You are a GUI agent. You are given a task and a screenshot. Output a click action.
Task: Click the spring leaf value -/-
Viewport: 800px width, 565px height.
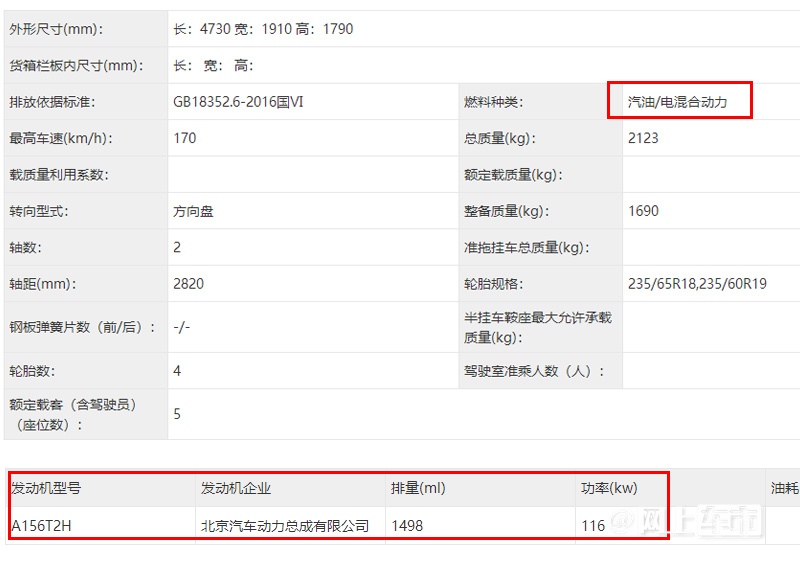pos(182,327)
